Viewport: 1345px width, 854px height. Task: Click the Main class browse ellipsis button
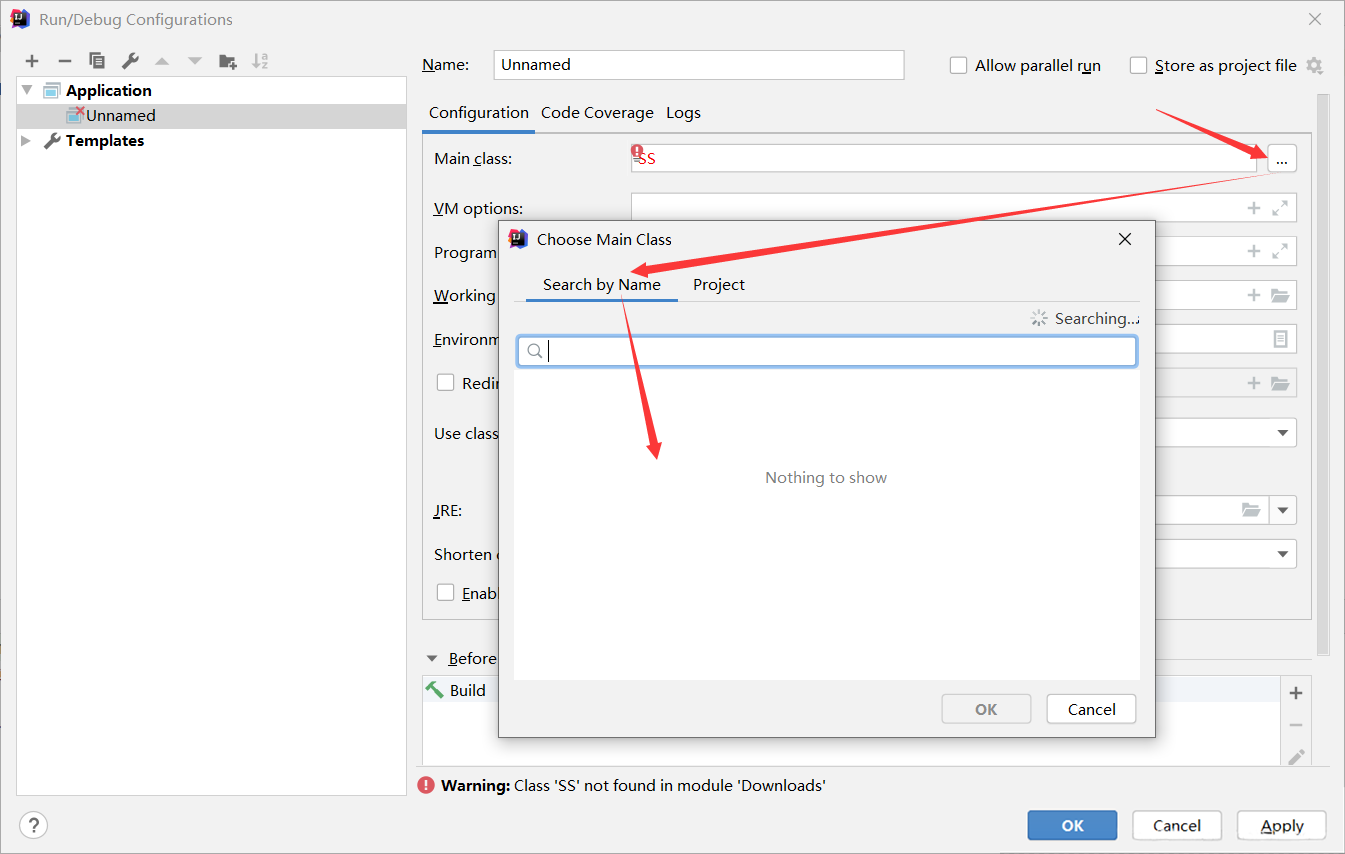[x=1281, y=159]
